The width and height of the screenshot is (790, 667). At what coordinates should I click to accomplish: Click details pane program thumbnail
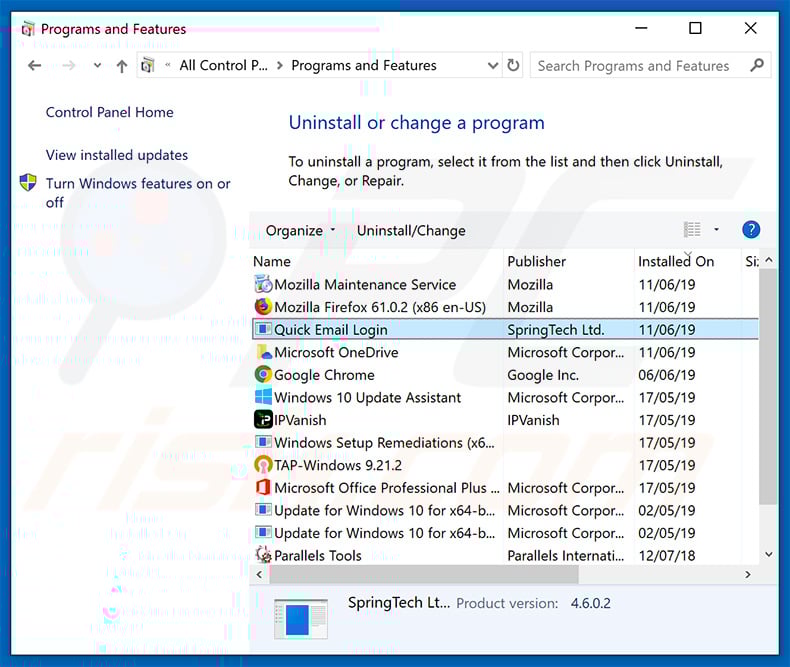(301, 619)
